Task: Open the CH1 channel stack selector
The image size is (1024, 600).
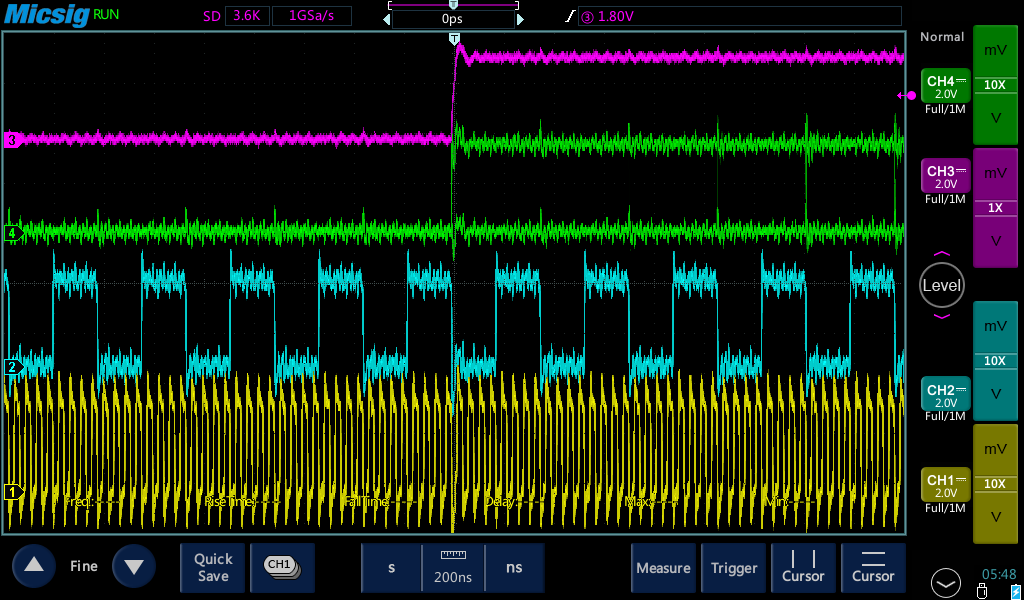Action: pos(281,567)
